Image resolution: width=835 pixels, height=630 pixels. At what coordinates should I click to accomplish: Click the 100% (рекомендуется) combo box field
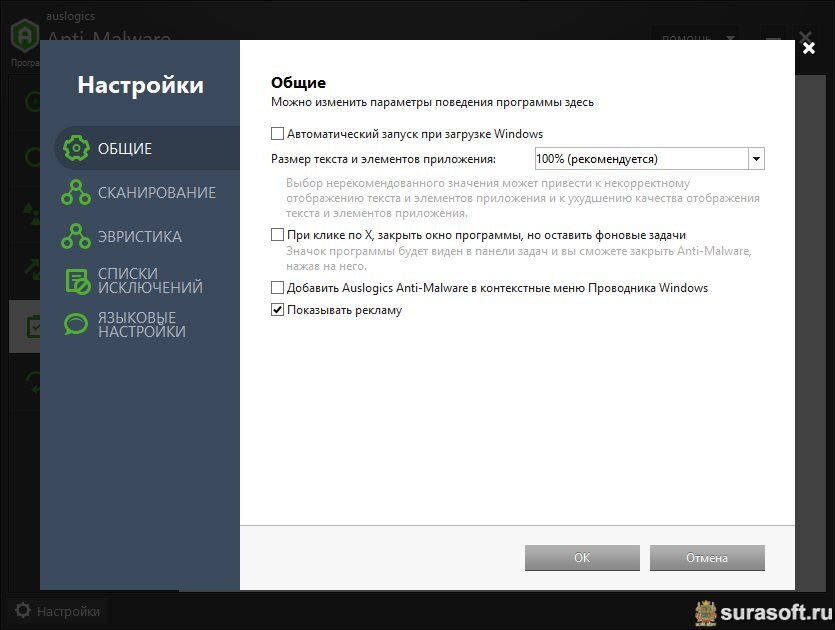point(650,159)
